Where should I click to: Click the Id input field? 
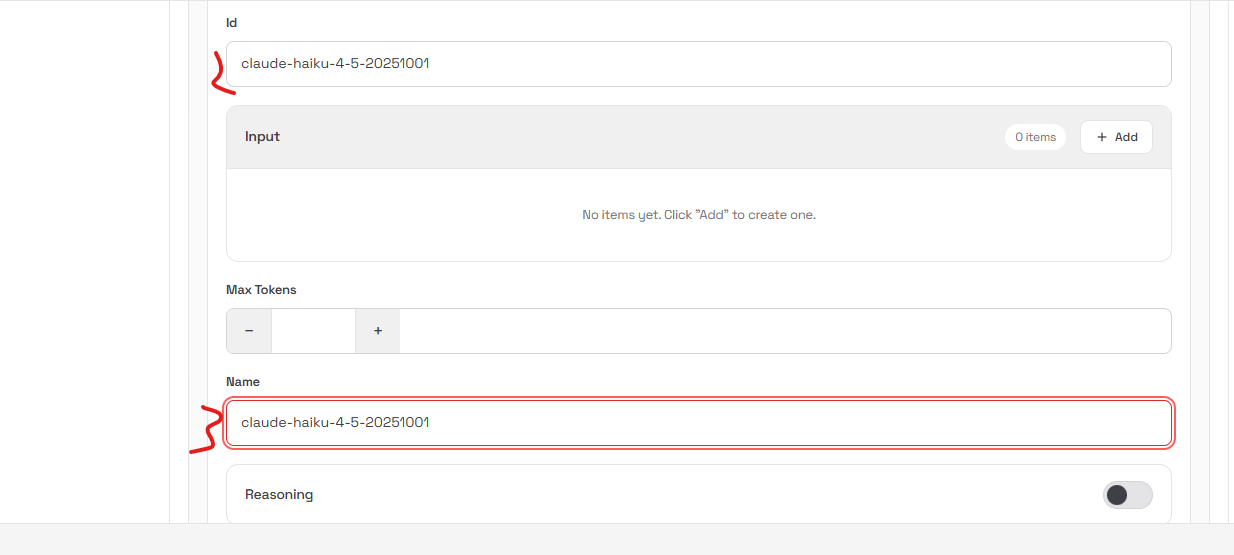click(698, 64)
